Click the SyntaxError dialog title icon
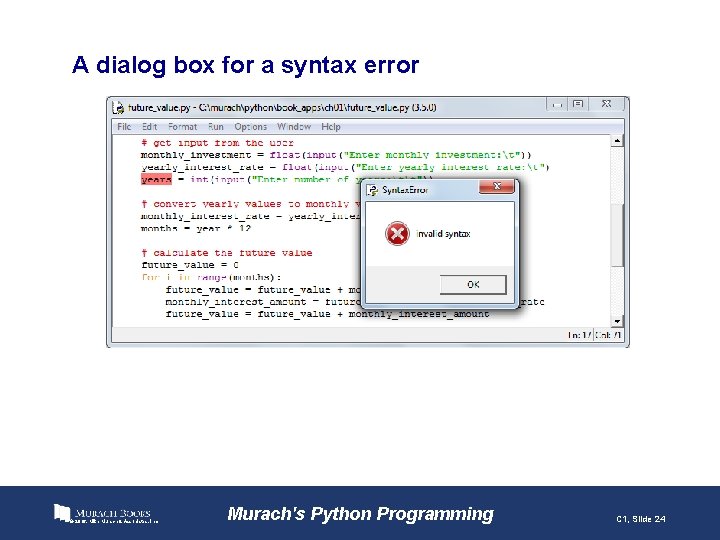 [x=372, y=190]
